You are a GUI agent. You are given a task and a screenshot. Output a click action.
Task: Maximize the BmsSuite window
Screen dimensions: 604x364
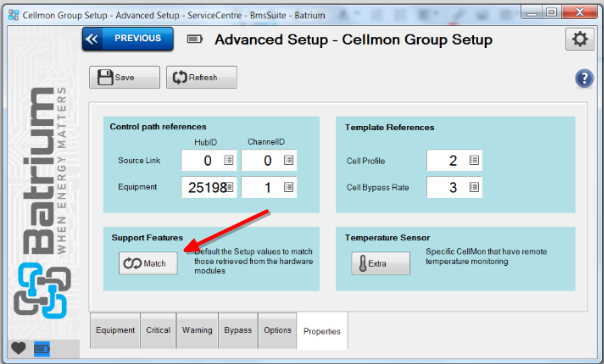point(552,13)
